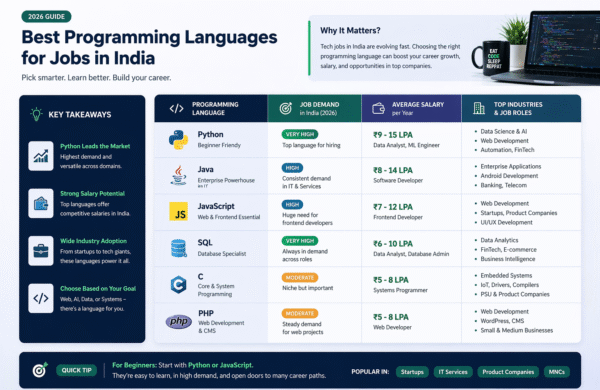The image size is (600, 390).
Task: Click the 2026 GUIDE badge
Action: click(46, 16)
